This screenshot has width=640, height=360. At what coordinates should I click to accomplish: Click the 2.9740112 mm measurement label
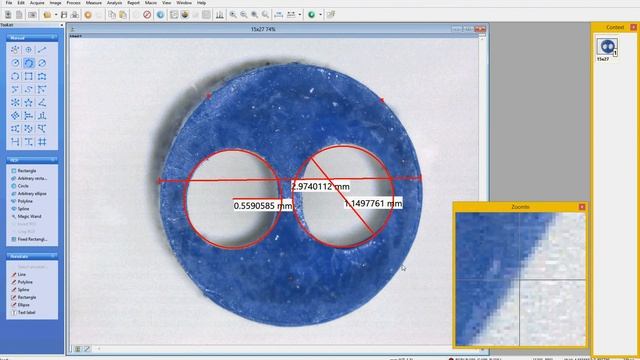(320, 187)
